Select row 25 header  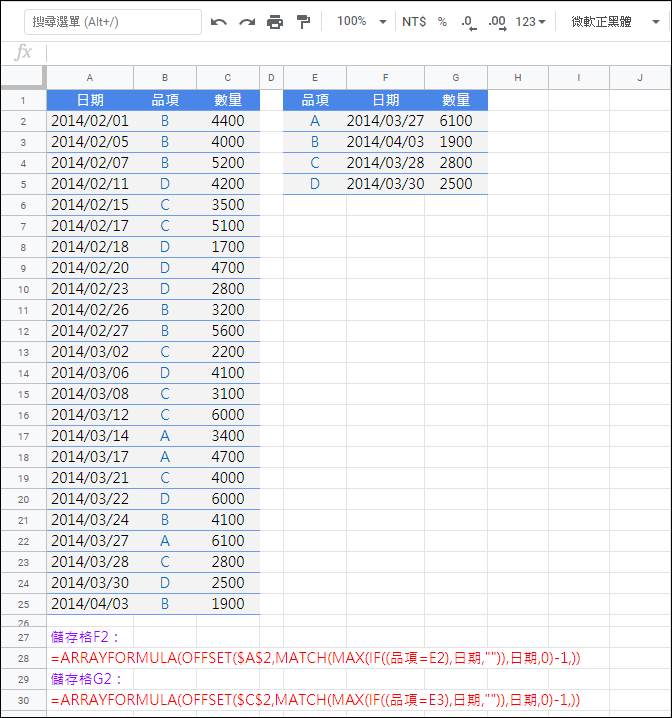(23, 604)
